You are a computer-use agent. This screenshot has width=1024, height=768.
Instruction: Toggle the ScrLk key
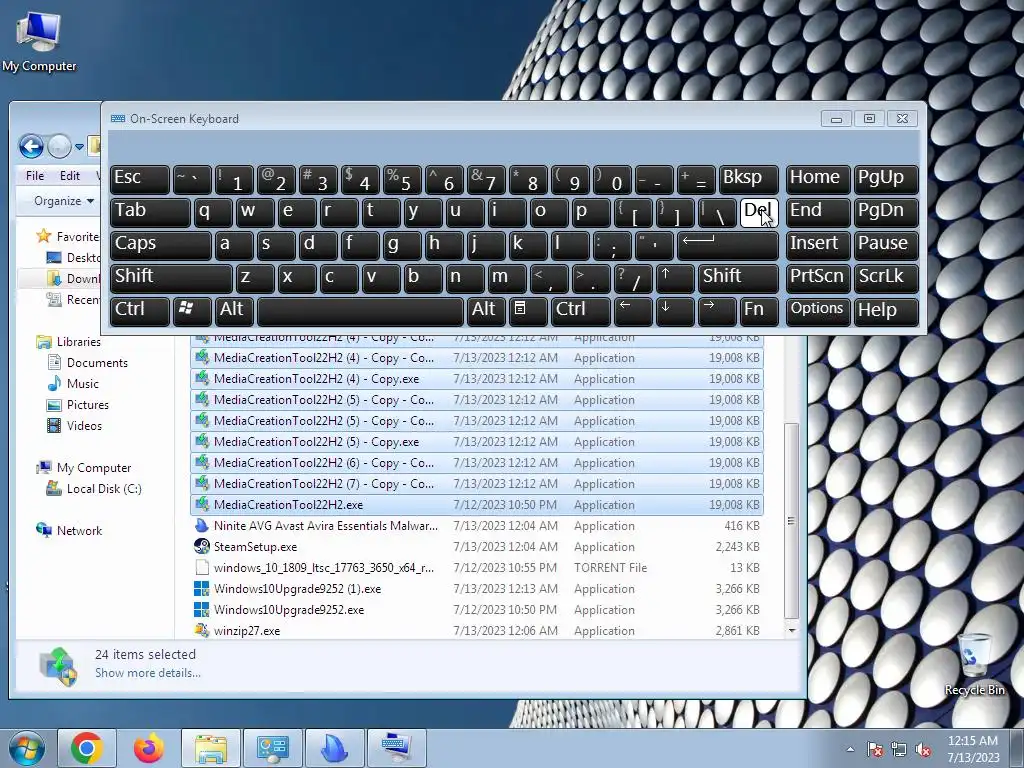coord(886,278)
